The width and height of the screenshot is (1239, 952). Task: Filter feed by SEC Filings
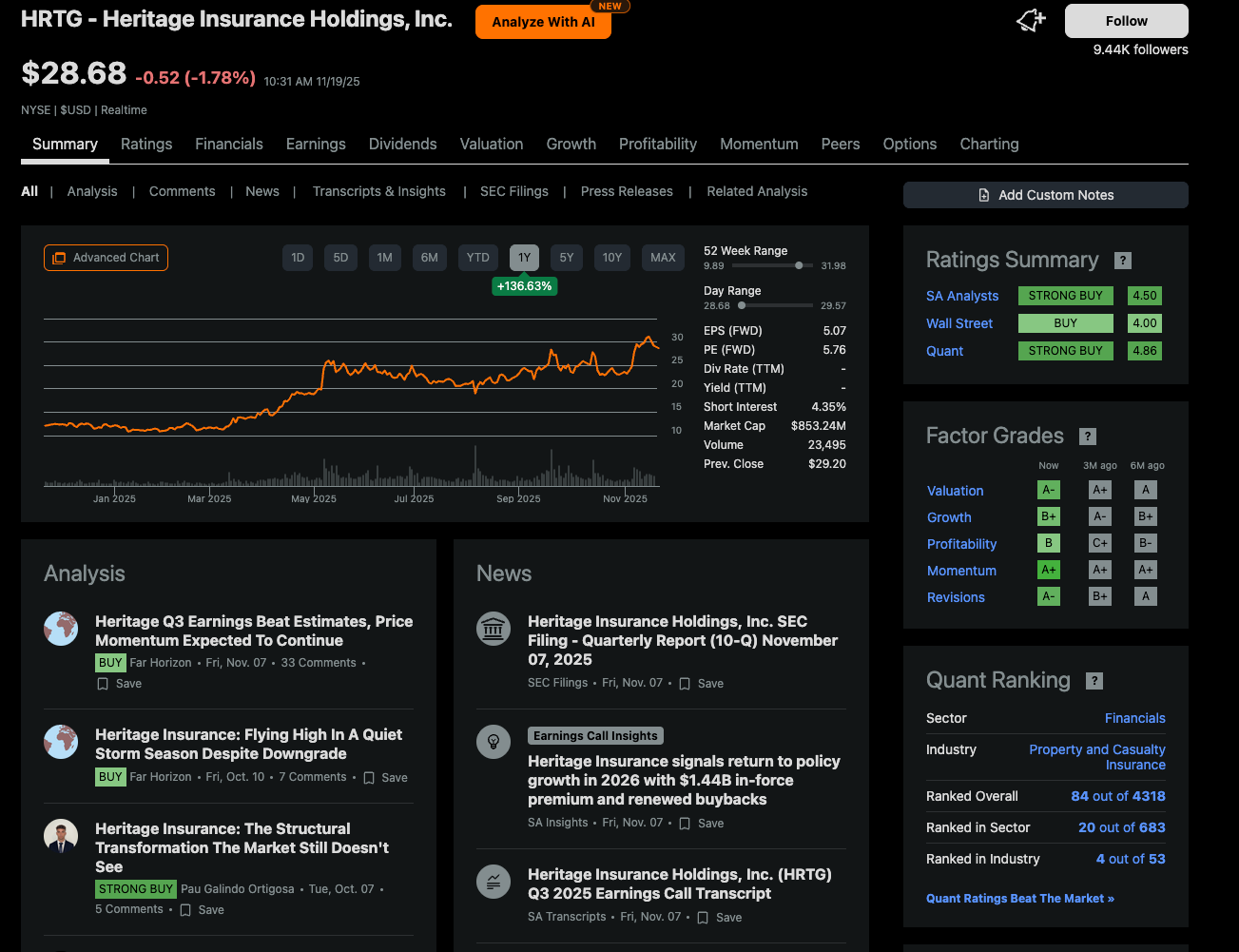click(514, 191)
